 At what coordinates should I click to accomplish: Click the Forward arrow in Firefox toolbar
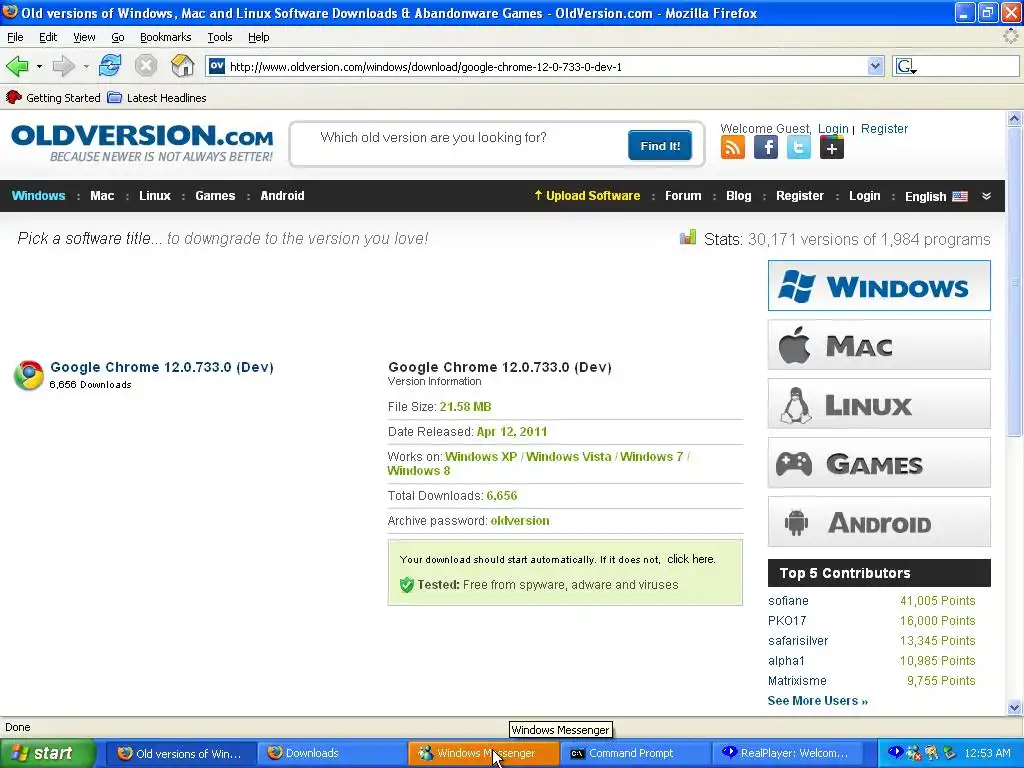[63, 66]
